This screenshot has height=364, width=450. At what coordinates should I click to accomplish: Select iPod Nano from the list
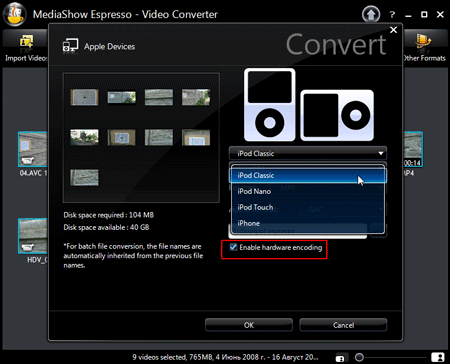[x=308, y=191]
